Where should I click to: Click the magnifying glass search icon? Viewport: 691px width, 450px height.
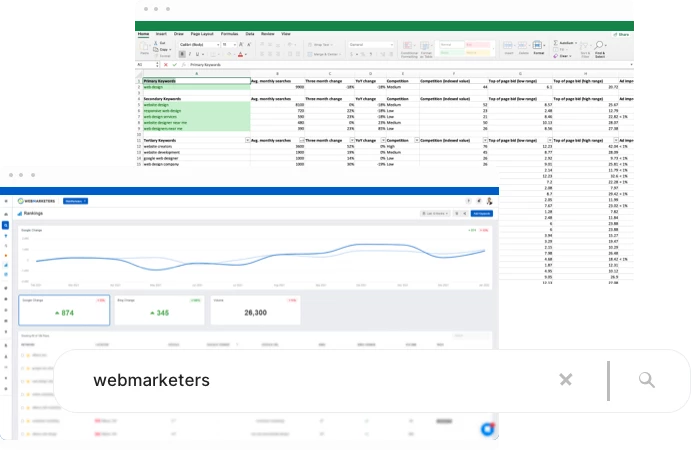pyautogui.click(x=646, y=379)
